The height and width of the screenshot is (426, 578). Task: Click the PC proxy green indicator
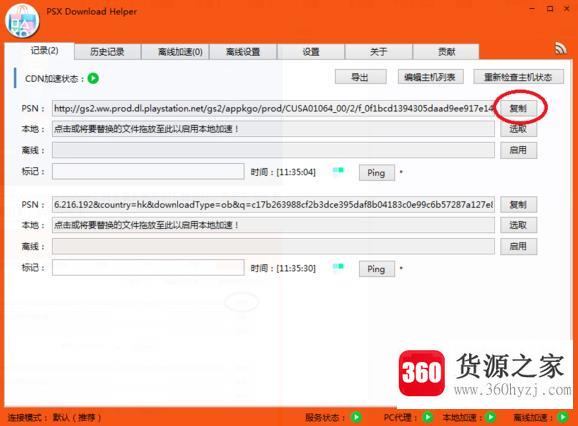click(427, 417)
